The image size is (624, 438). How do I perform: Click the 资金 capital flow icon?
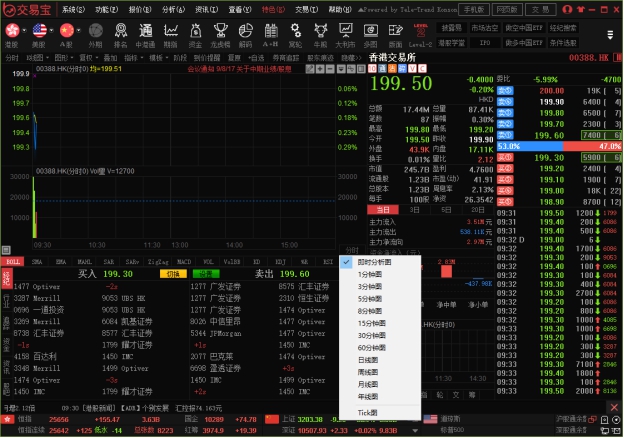point(193,33)
